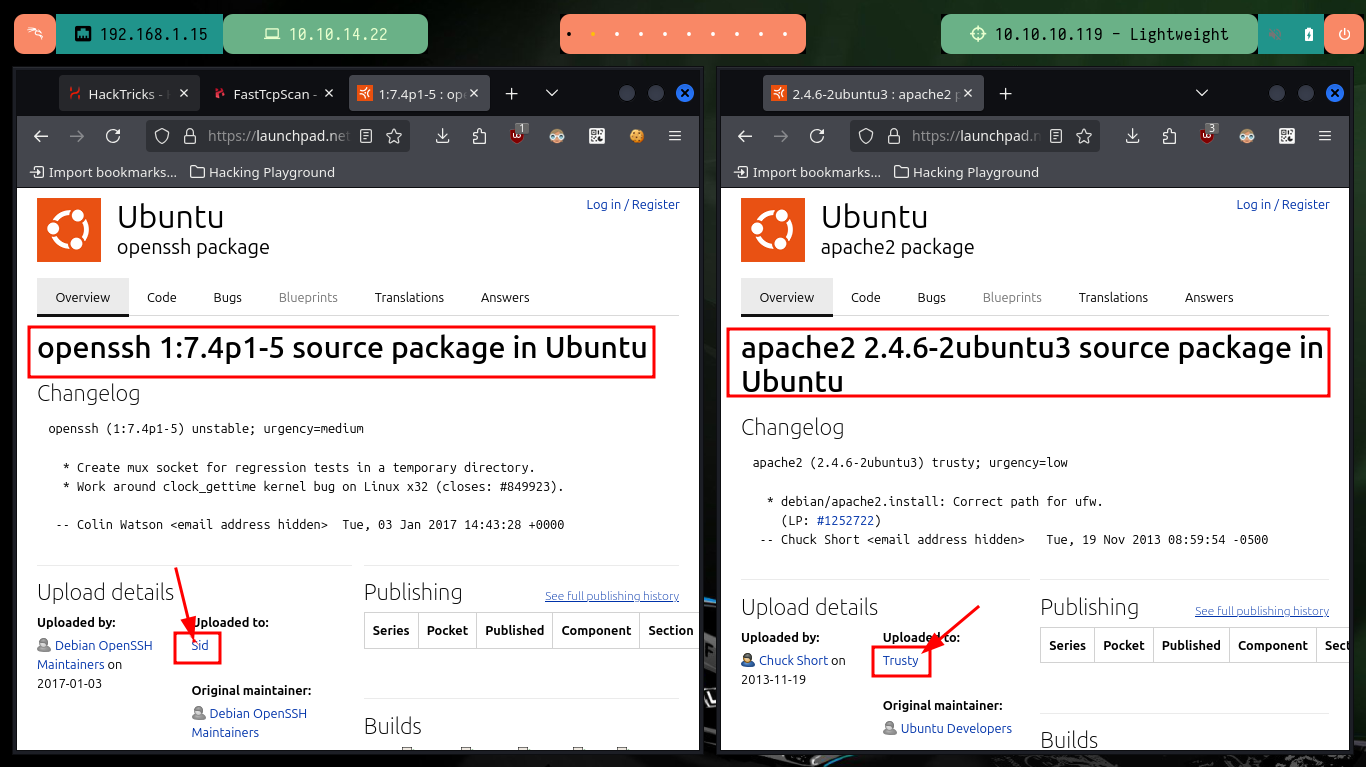Image resolution: width=1366 pixels, height=767 pixels.
Task: Toggle reader view in the openssh window
Action: pyautogui.click(x=366, y=136)
